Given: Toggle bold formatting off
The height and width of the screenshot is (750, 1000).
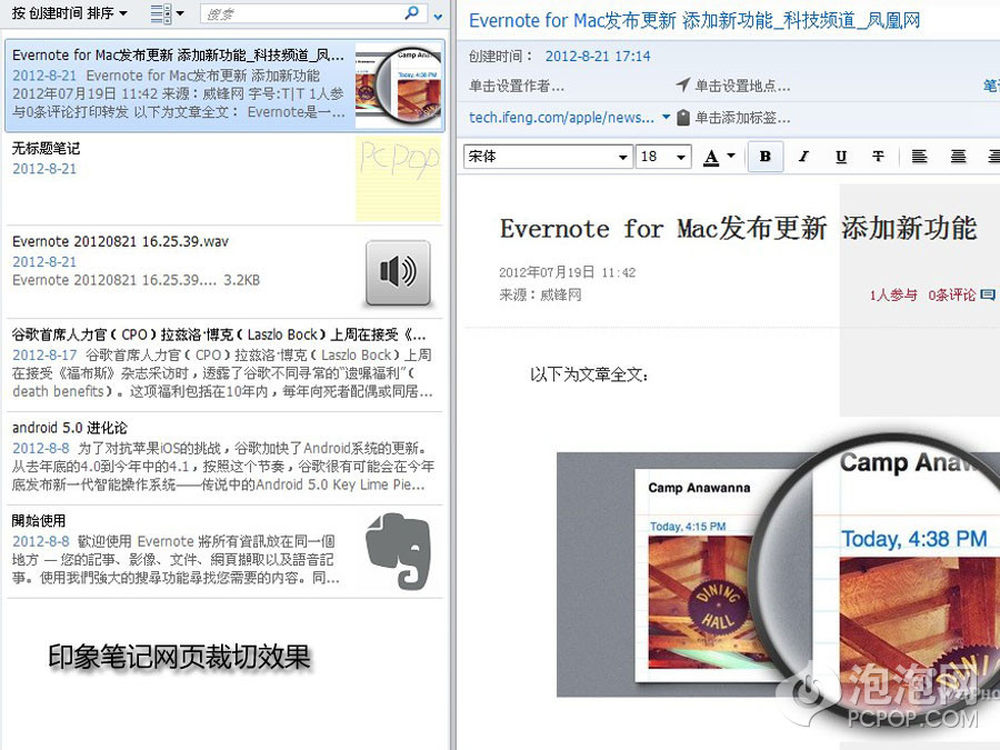Looking at the screenshot, I should point(765,157).
